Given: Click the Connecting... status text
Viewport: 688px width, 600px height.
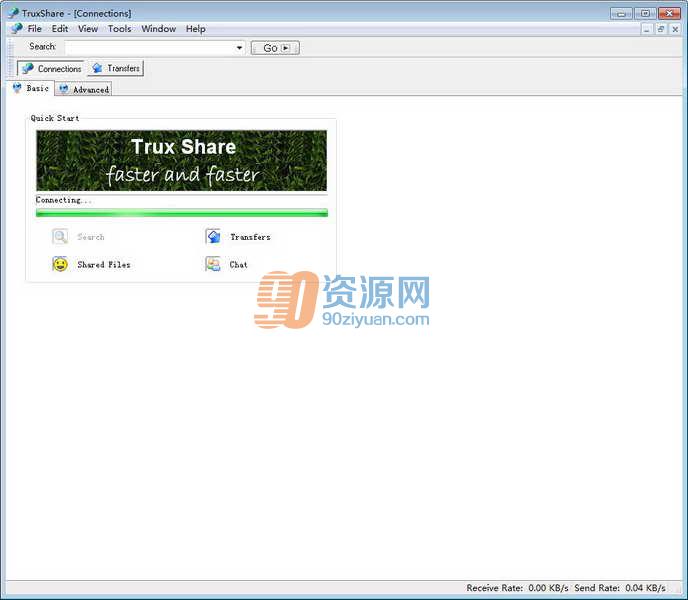Looking at the screenshot, I should click(x=64, y=200).
